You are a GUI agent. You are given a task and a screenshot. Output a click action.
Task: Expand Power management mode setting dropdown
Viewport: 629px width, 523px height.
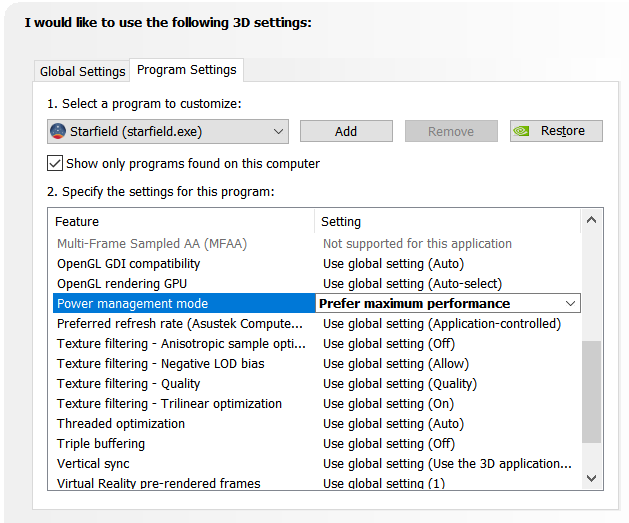tap(570, 303)
